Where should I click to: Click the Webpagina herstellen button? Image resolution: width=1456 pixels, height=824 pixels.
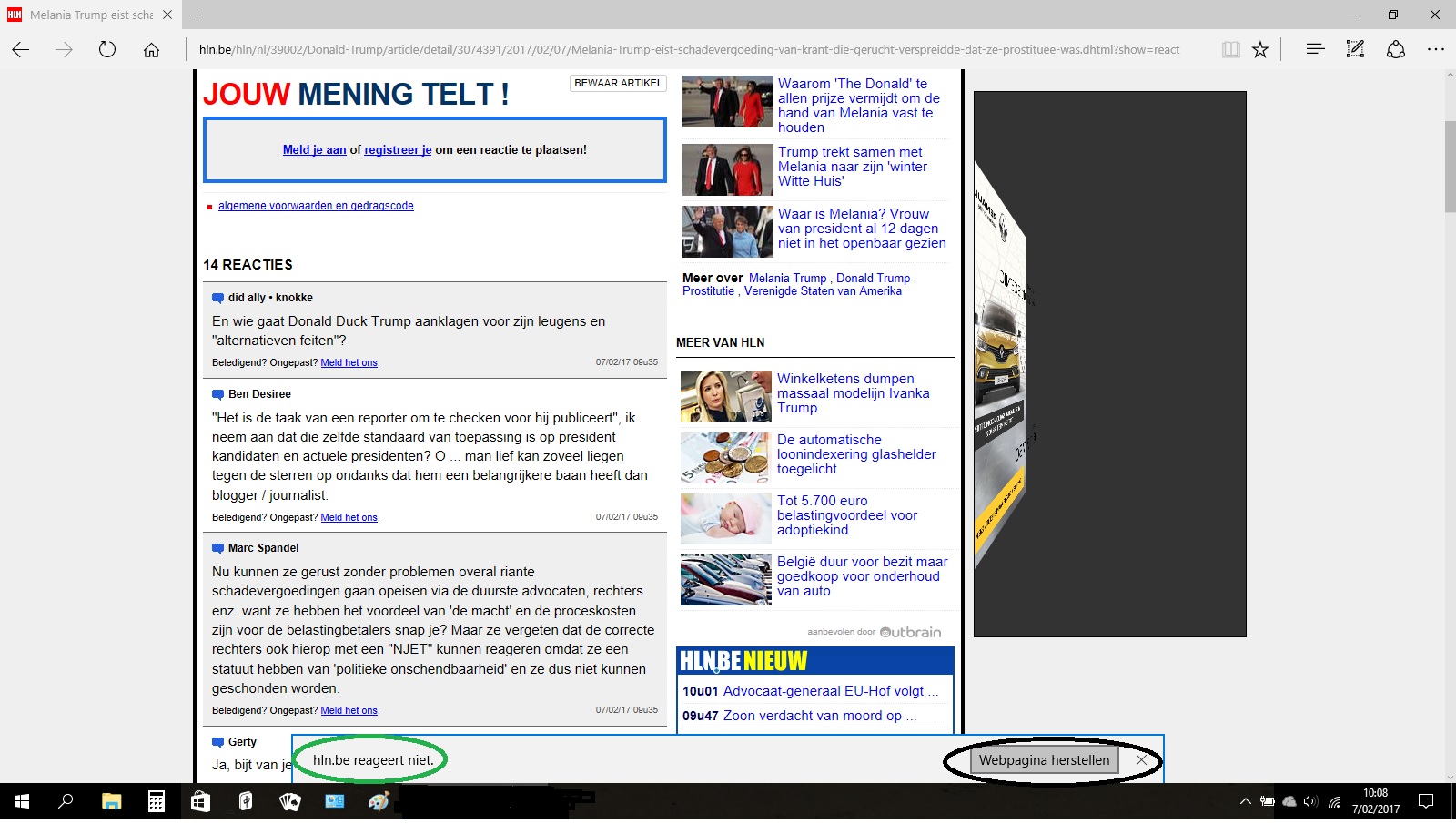[1045, 760]
